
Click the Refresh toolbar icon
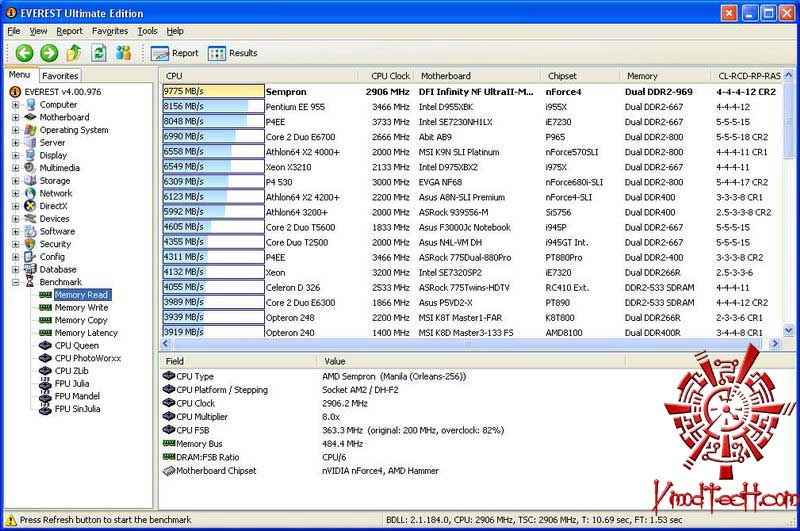[x=99, y=53]
